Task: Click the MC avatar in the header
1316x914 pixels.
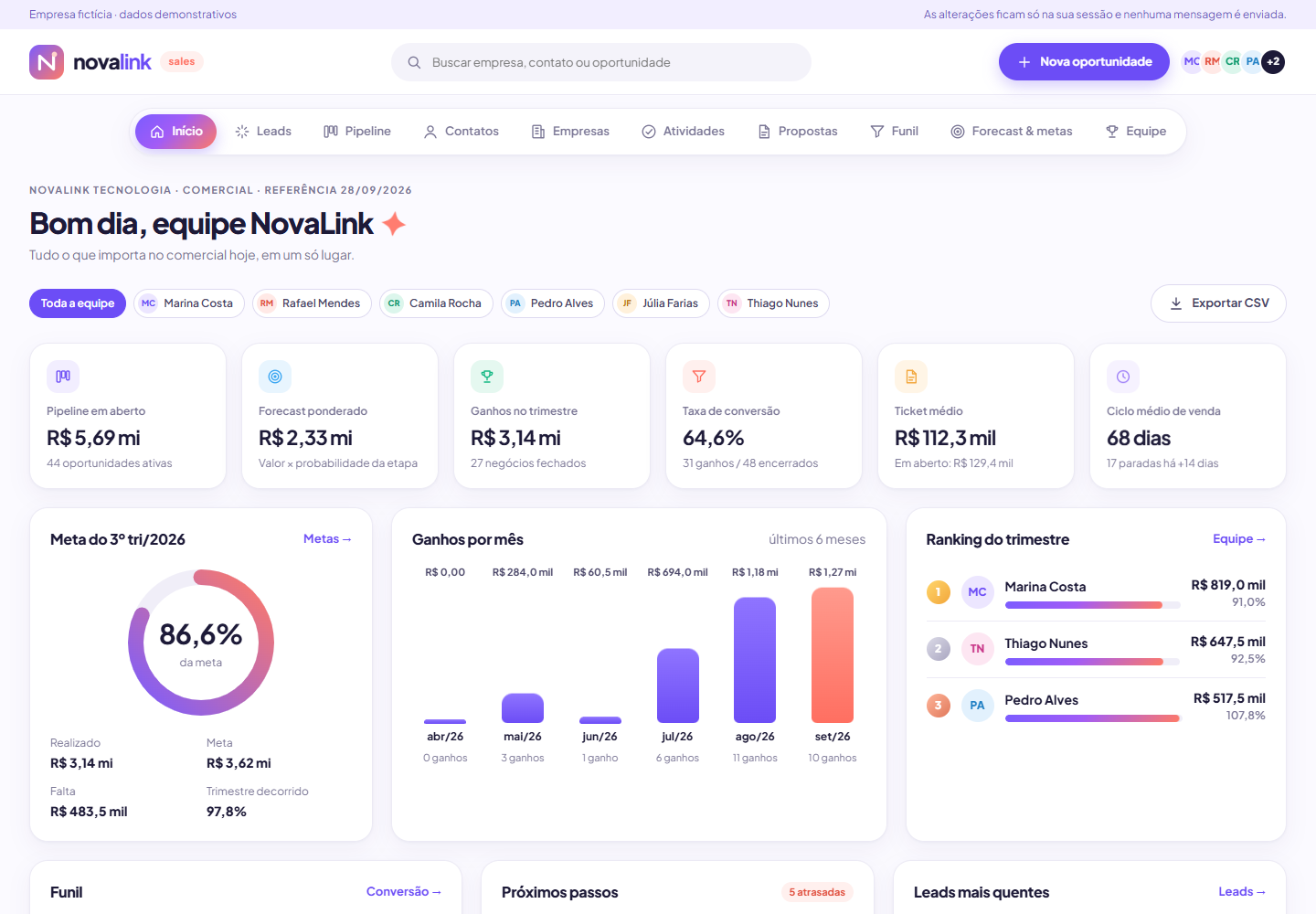Action: pyautogui.click(x=1192, y=62)
